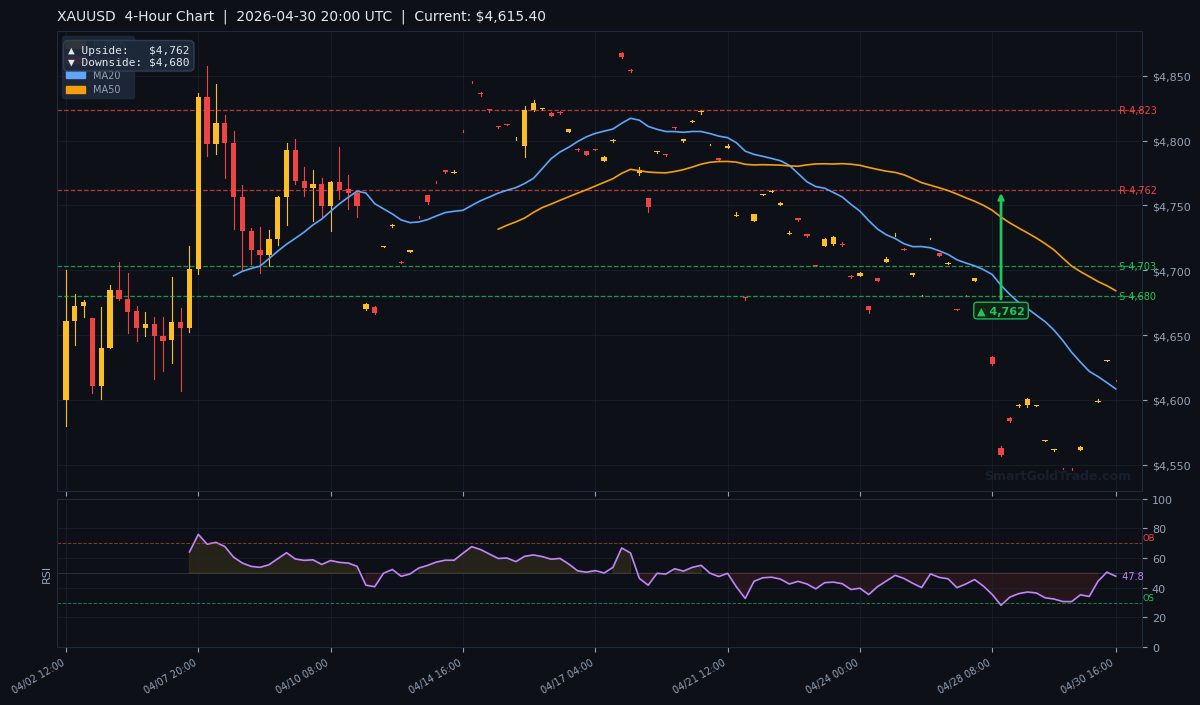Click the OB overbought marker label
The image size is (1200, 705).
point(1148,538)
